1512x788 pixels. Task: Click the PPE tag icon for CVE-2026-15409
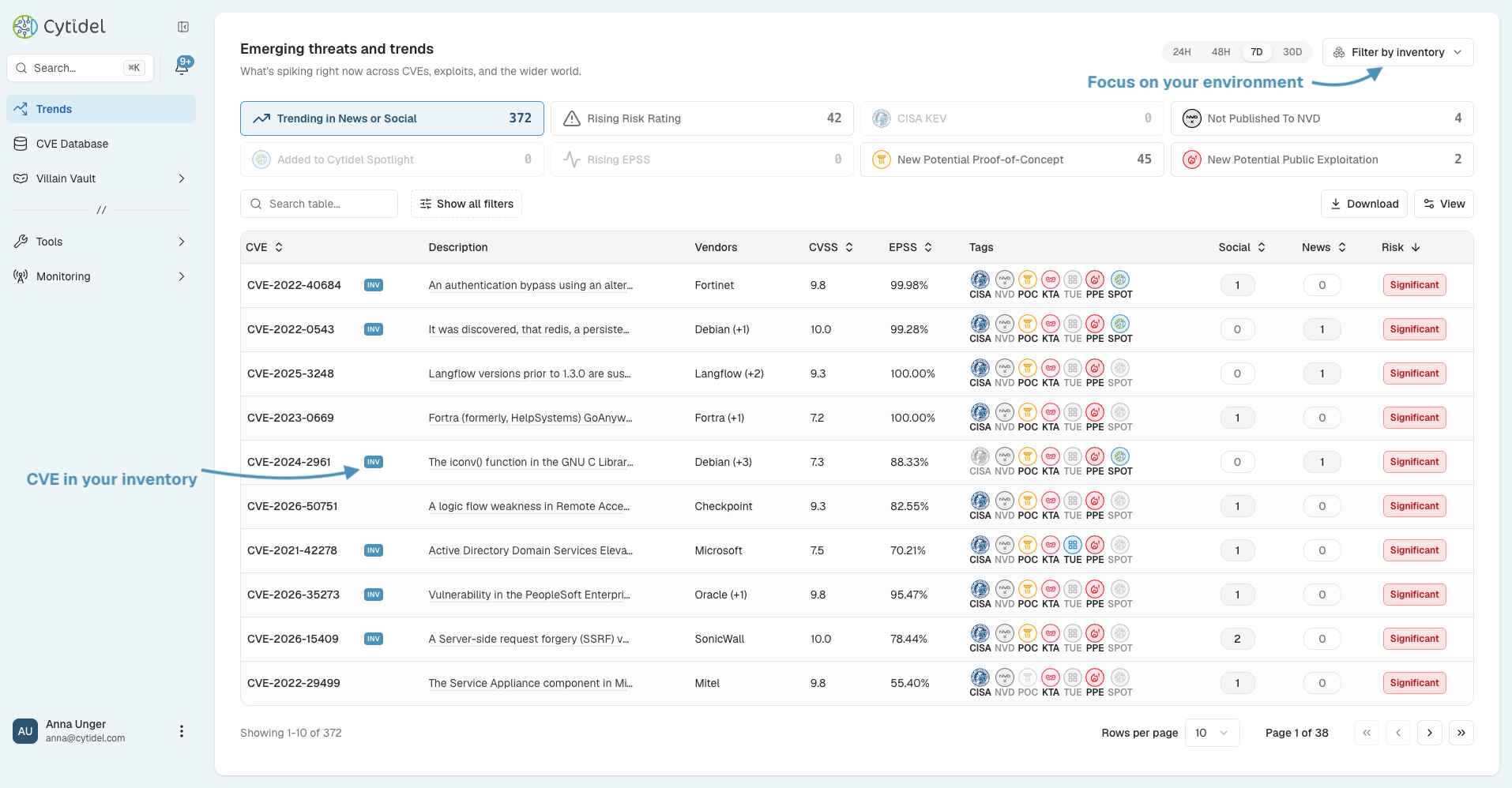click(1095, 633)
